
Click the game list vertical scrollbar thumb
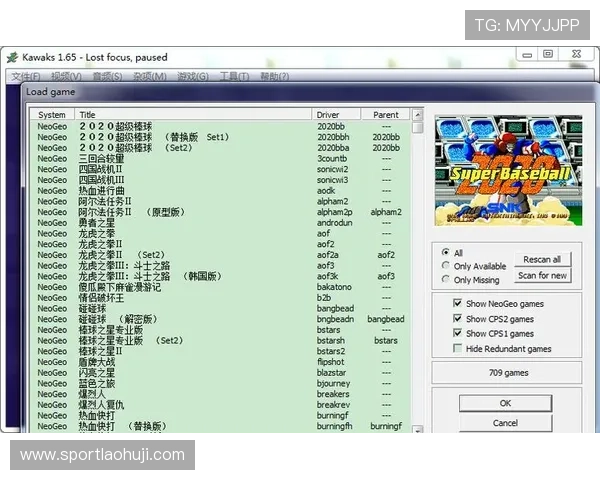tap(417, 127)
